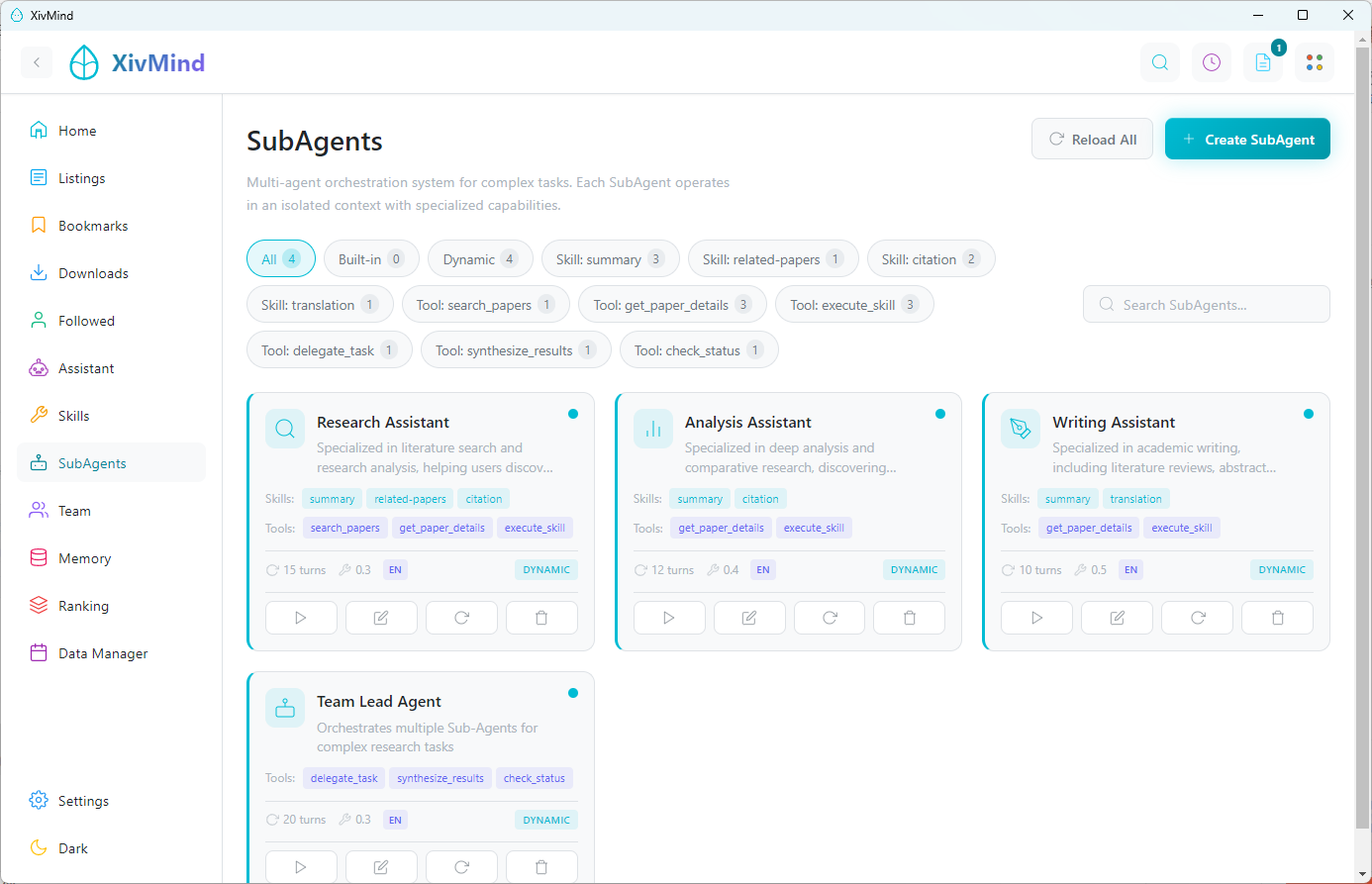Edit the Analysis Assistant subagent
Image resolution: width=1372 pixels, height=884 pixels.
click(749, 618)
